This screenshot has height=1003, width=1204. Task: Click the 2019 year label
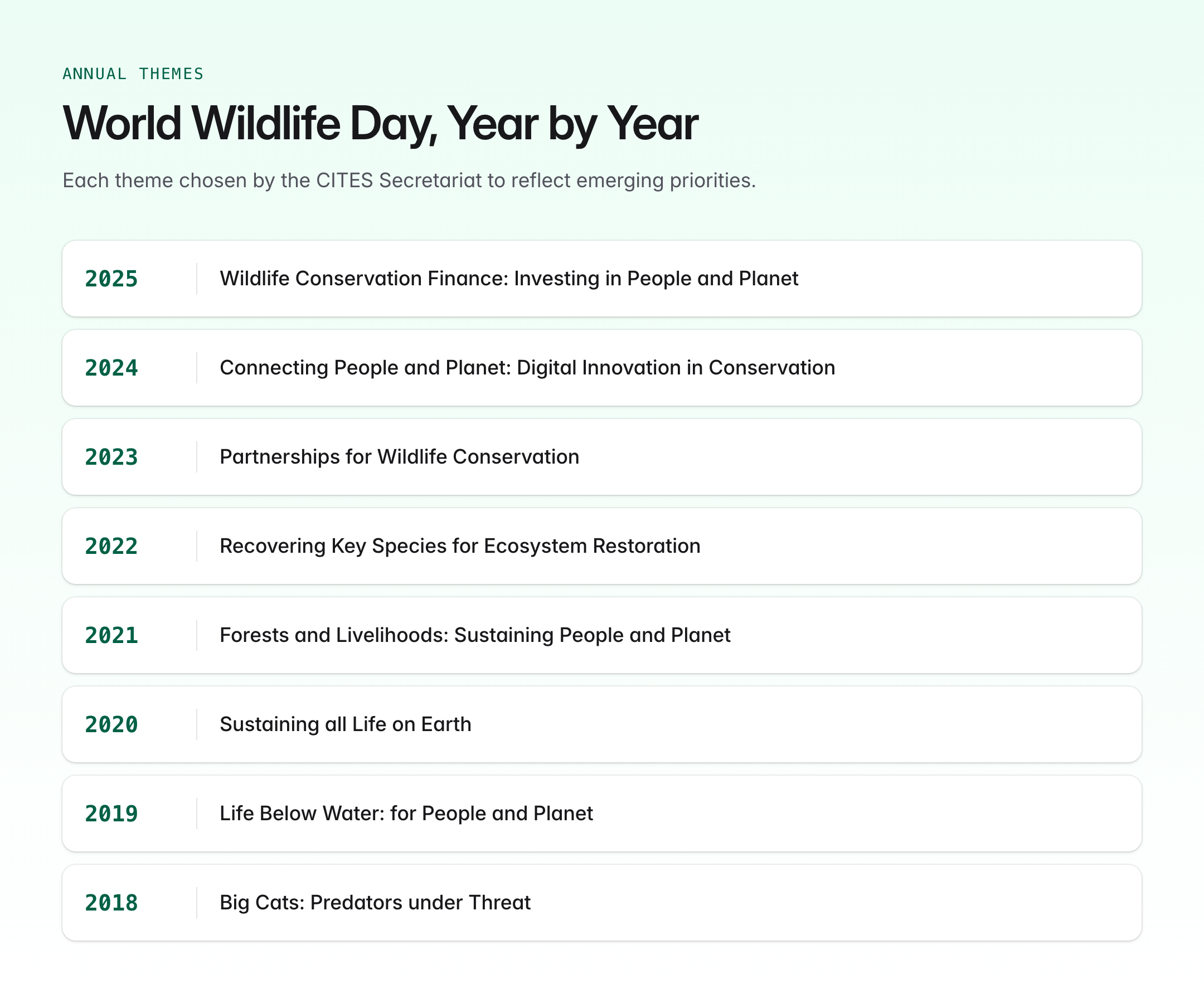pyautogui.click(x=111, y=814)
